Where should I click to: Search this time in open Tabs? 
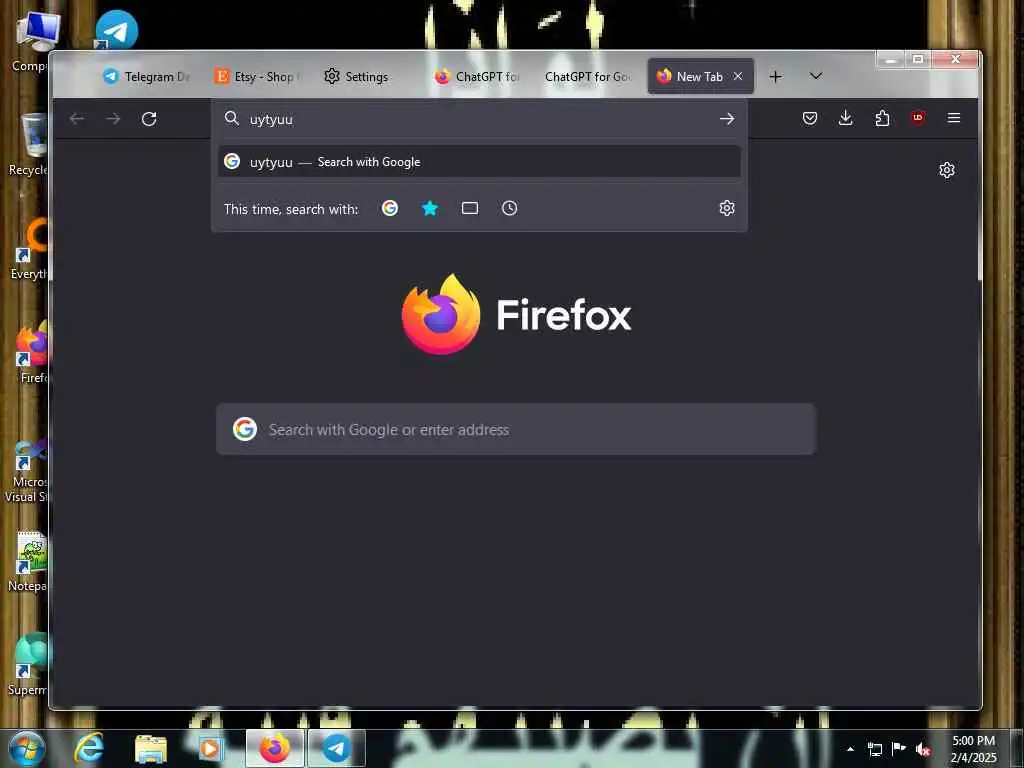(x=470, y=208)
